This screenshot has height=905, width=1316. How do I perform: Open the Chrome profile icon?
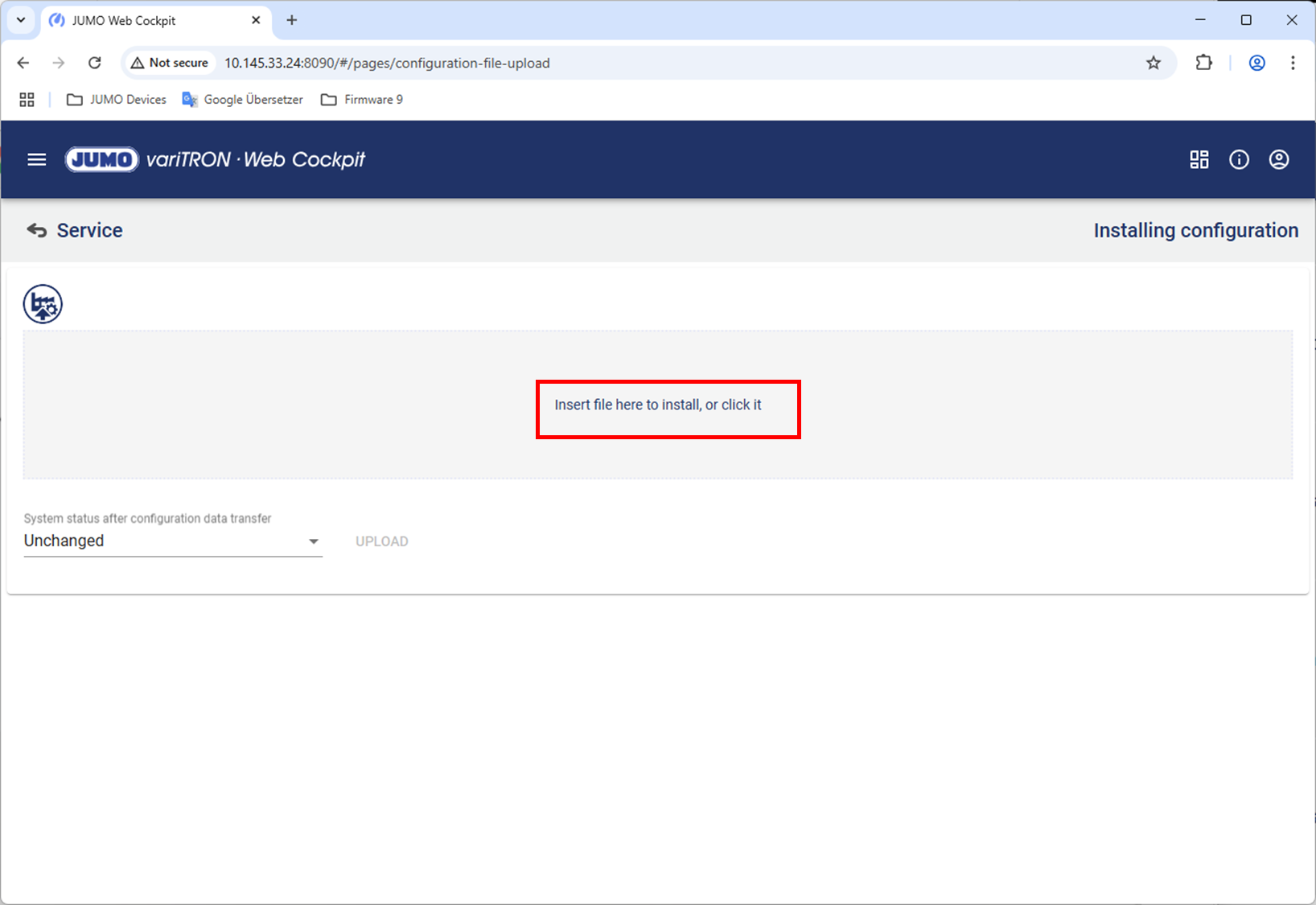1257,63
